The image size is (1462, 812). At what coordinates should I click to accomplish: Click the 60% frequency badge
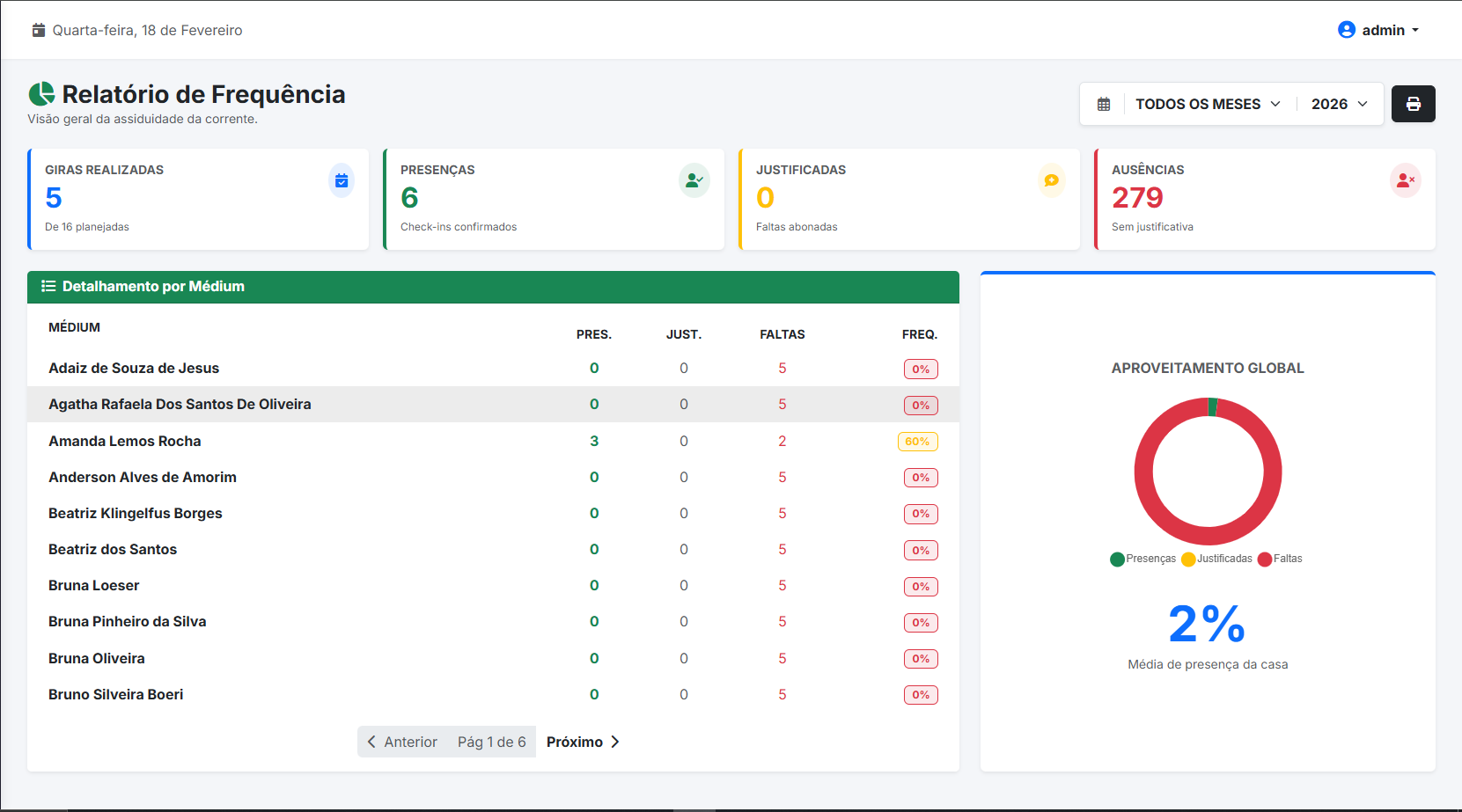coord(917,442)
